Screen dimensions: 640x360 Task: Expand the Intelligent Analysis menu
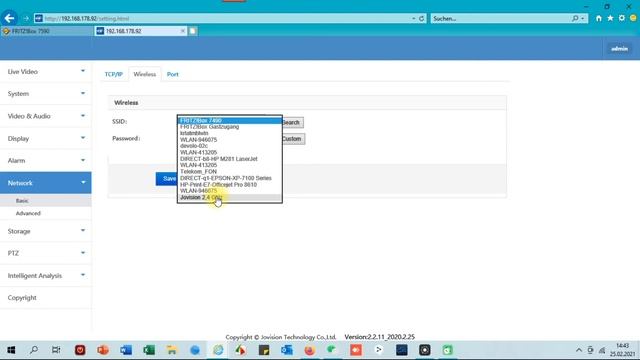pos(46,276)
